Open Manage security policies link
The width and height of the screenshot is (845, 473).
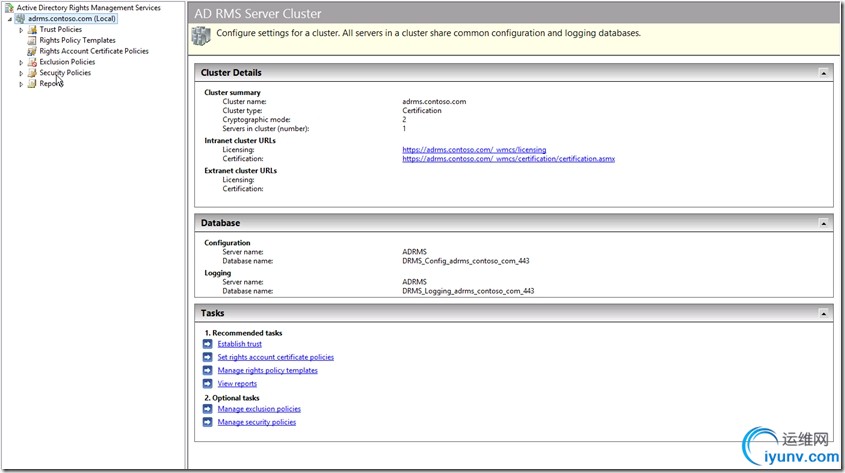(257, 422)
